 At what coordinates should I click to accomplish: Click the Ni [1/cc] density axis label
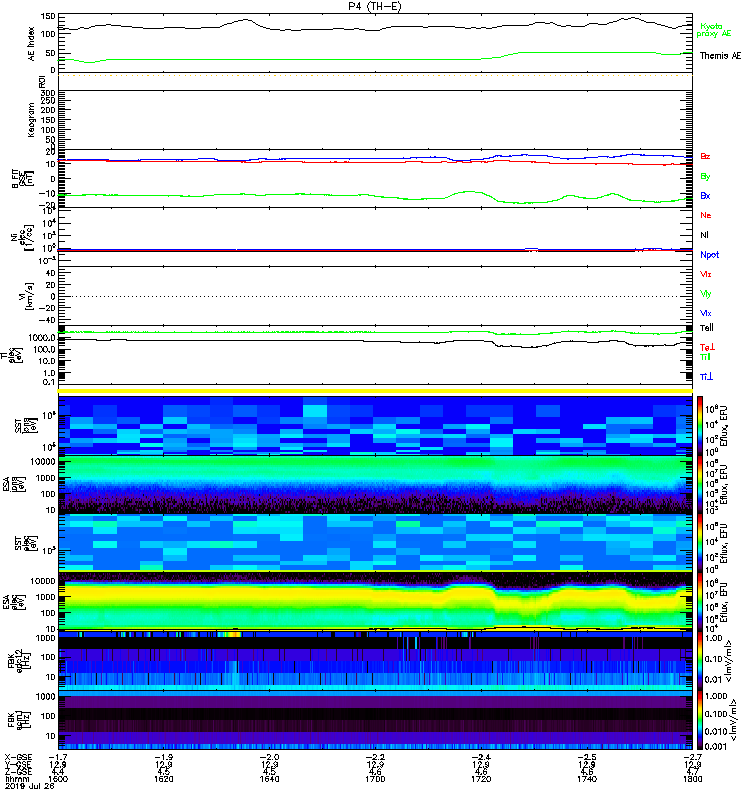pyautogui.click(x=22, y=237)
